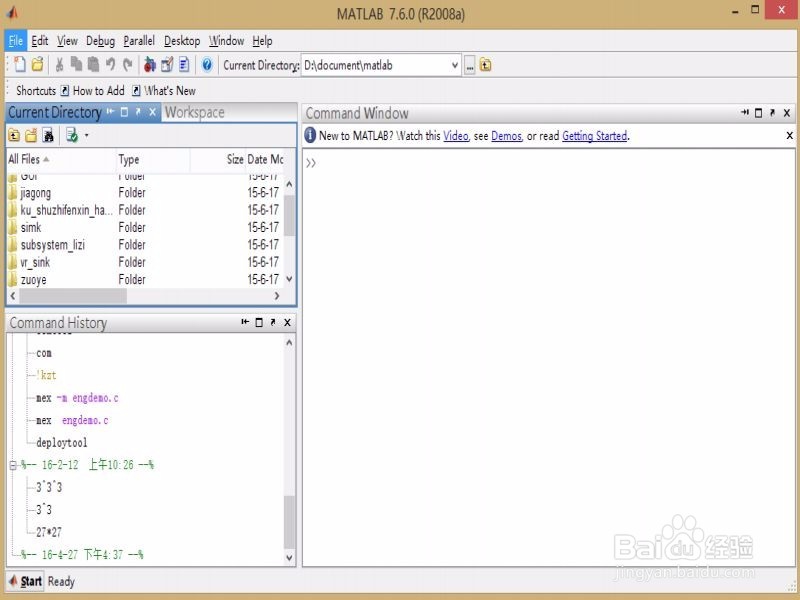The height and width of the screenshot is (600, 800).
Task: Maximize the Command History panel
Action: [x=259, y=322]
